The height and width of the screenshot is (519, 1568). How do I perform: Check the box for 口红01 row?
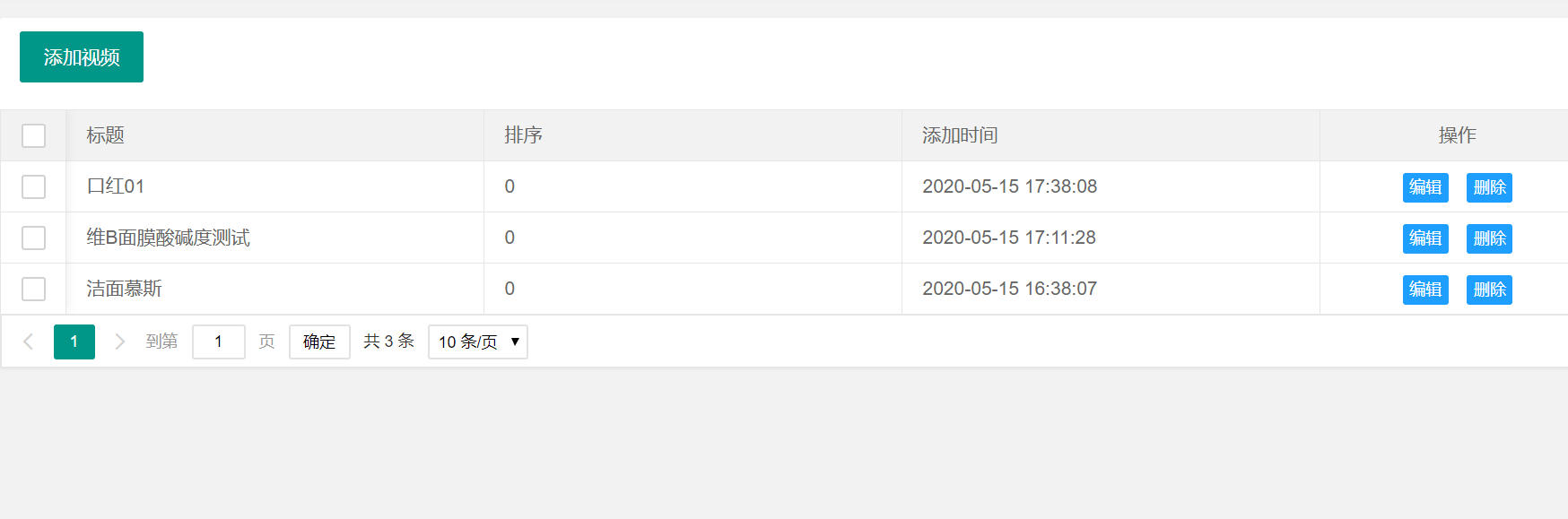click(33, 186)
